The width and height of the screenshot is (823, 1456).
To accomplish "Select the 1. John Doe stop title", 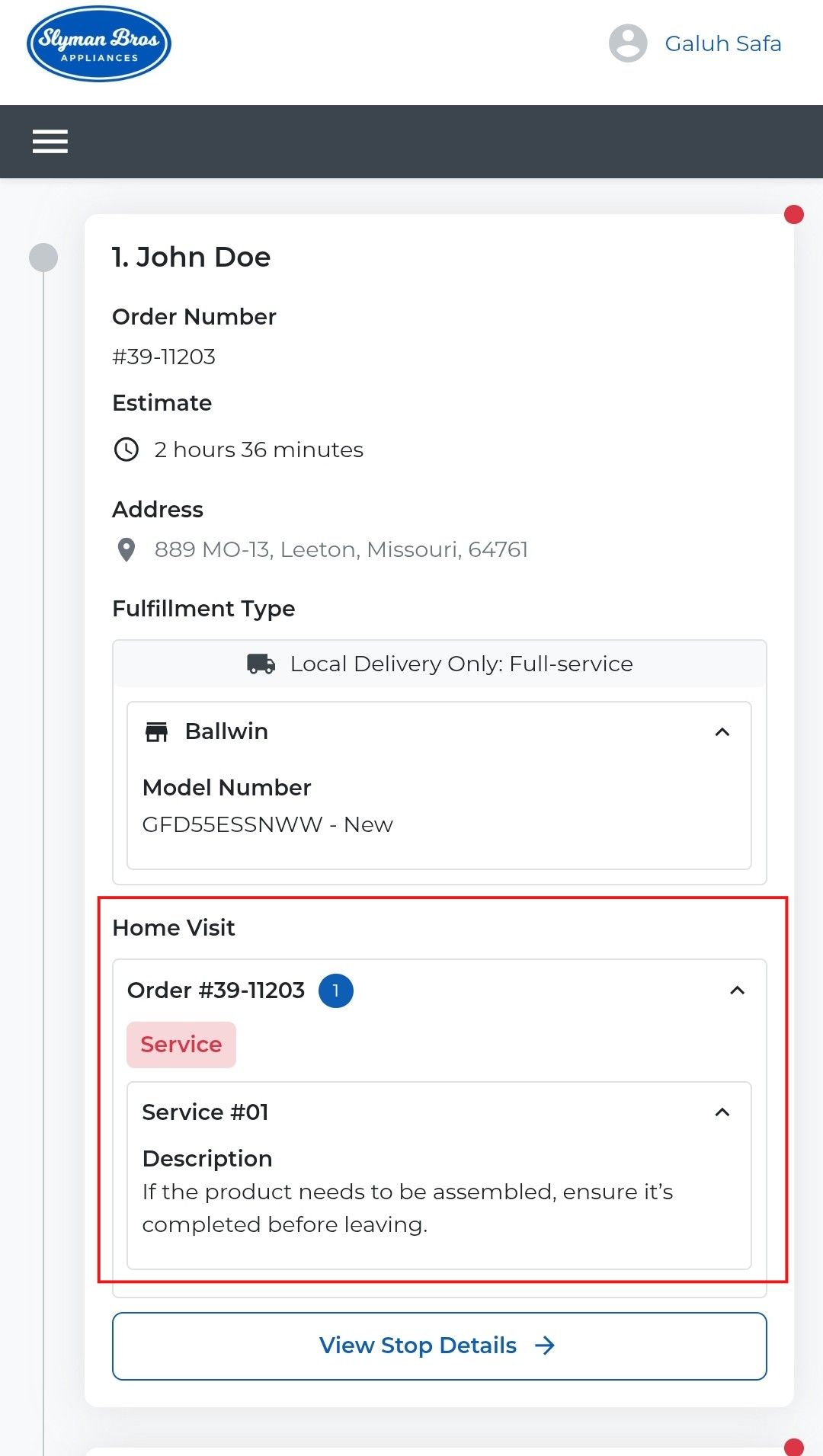I will (x=191, y=257).
